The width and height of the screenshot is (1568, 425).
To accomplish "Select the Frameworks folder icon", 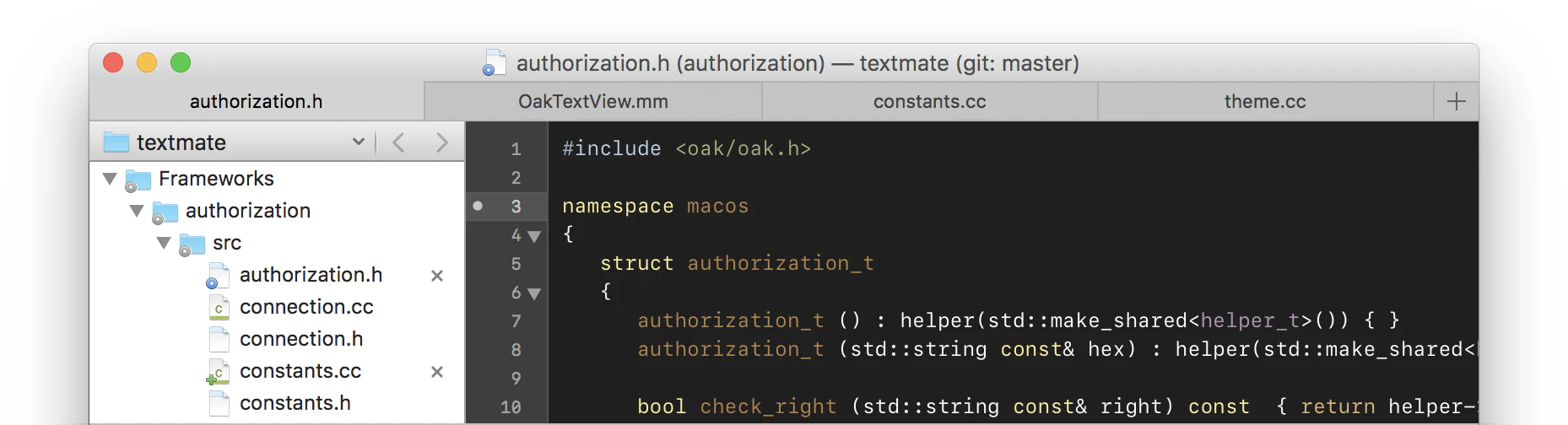I will point(138,180).
